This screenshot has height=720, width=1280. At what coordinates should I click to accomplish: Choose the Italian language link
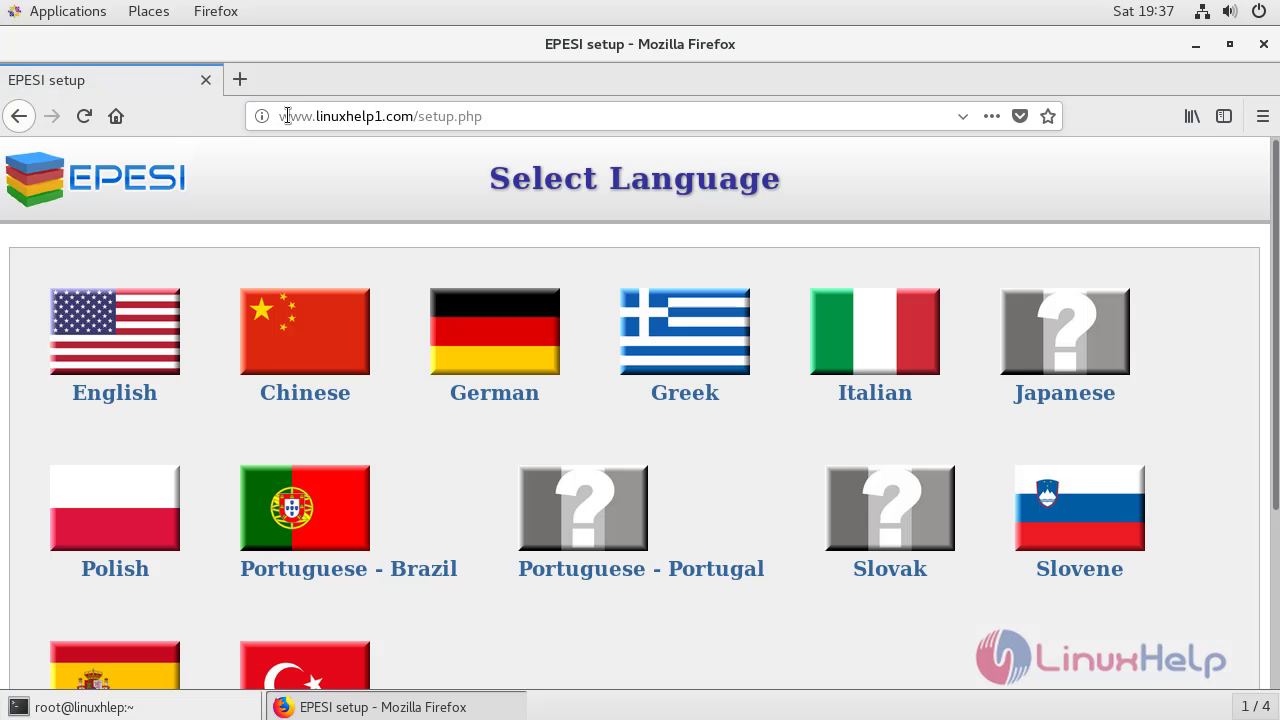click(x=875, y=393)
